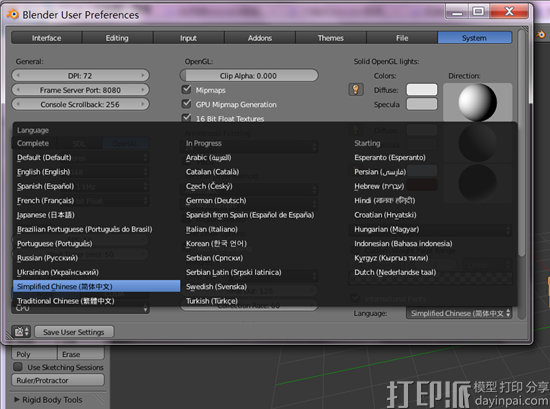550x409 pixels.
Task: Select Japanese language option
Action: (x=96, y=215)
